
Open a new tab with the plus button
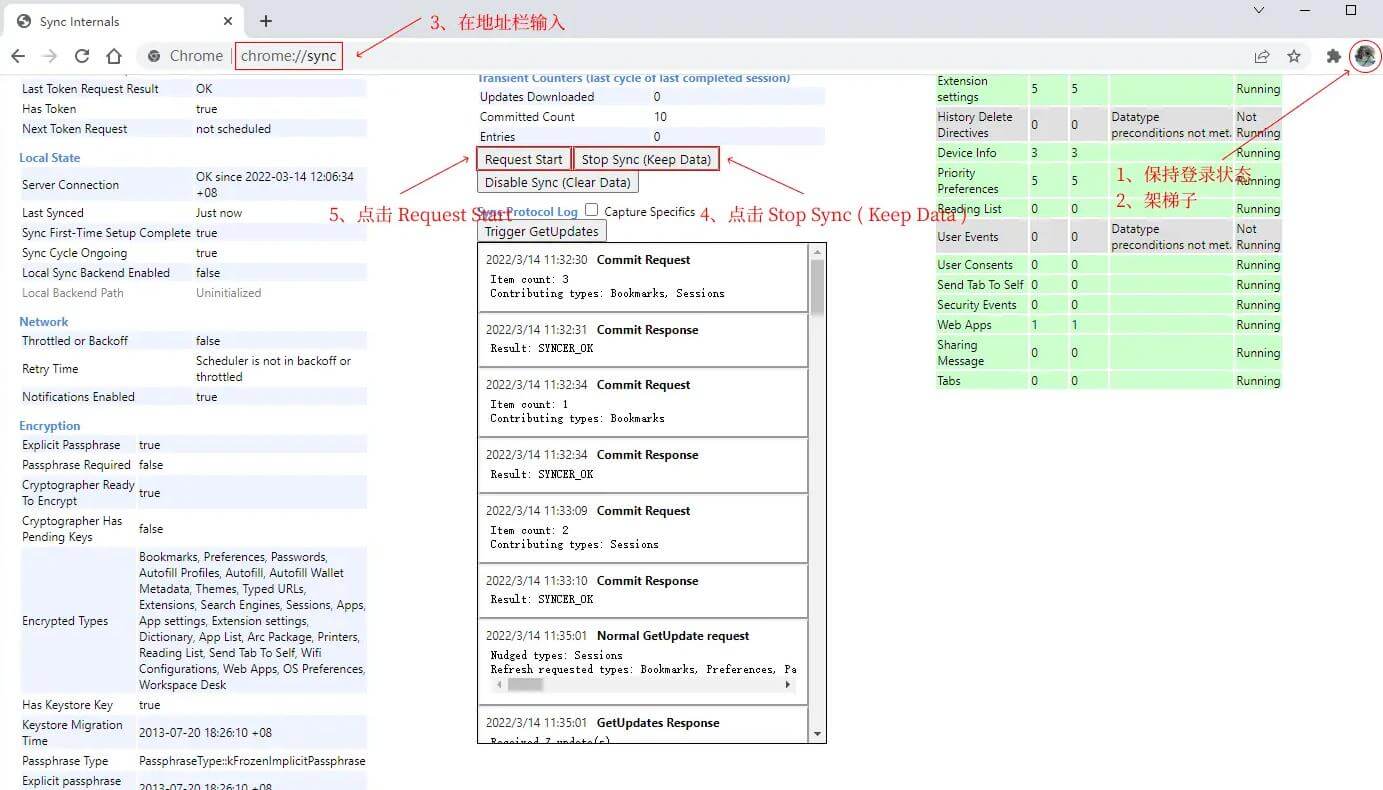[x=266, y=21]
